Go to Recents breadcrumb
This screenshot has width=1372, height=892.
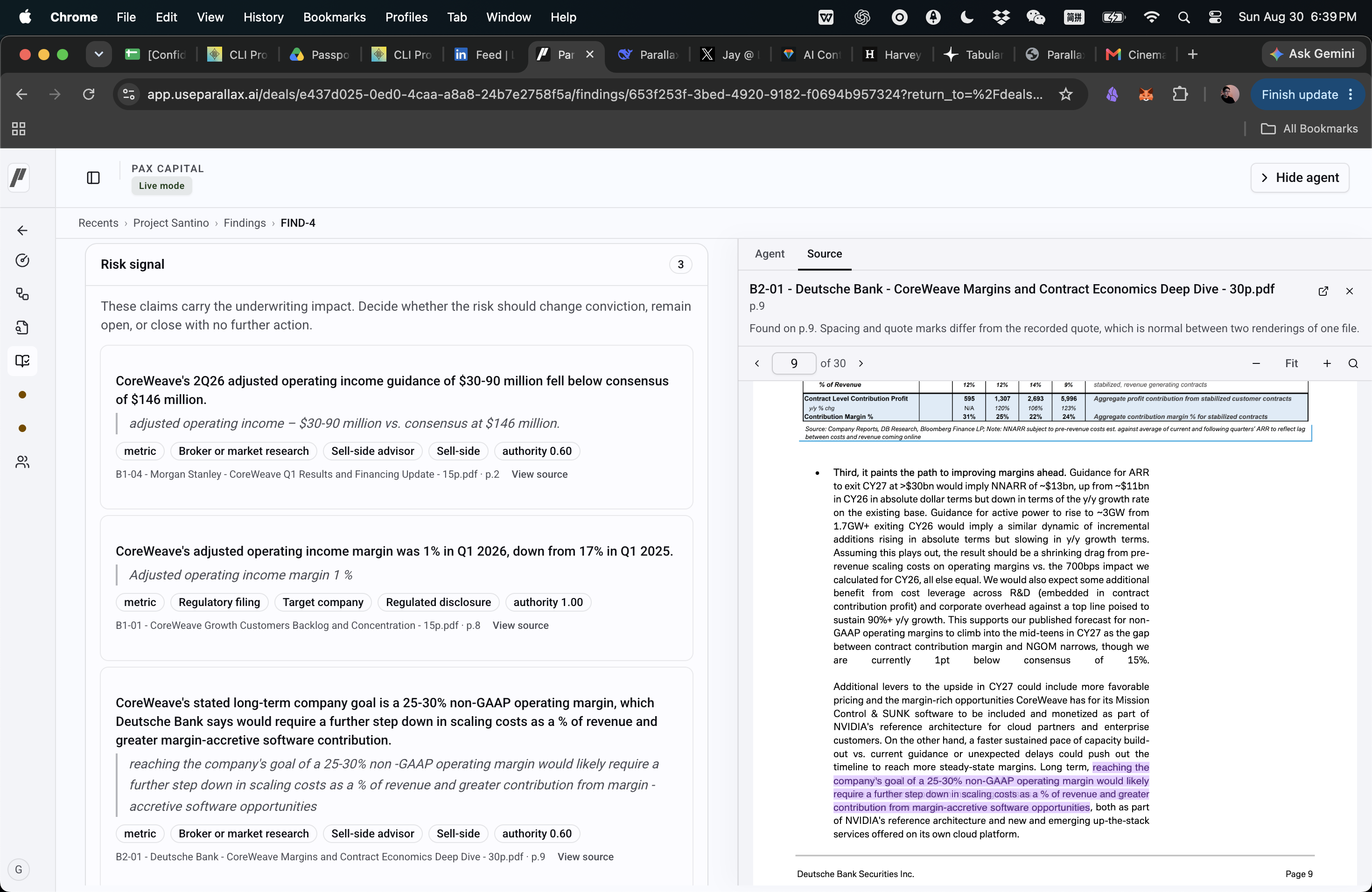(x=98, y=223)
